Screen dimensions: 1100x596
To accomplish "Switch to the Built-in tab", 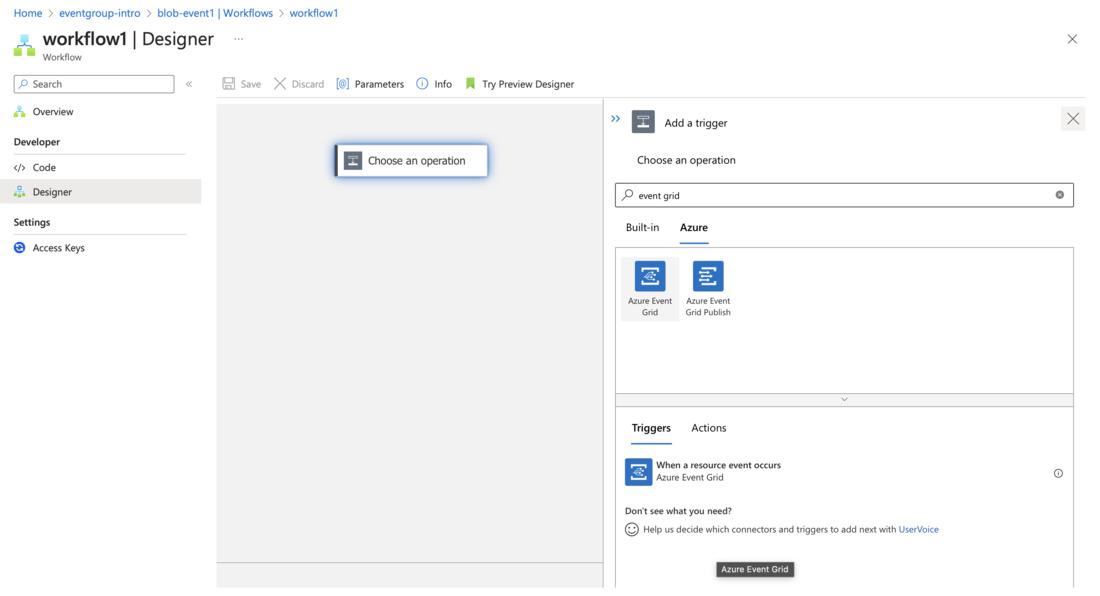I will tap(642, 227).
